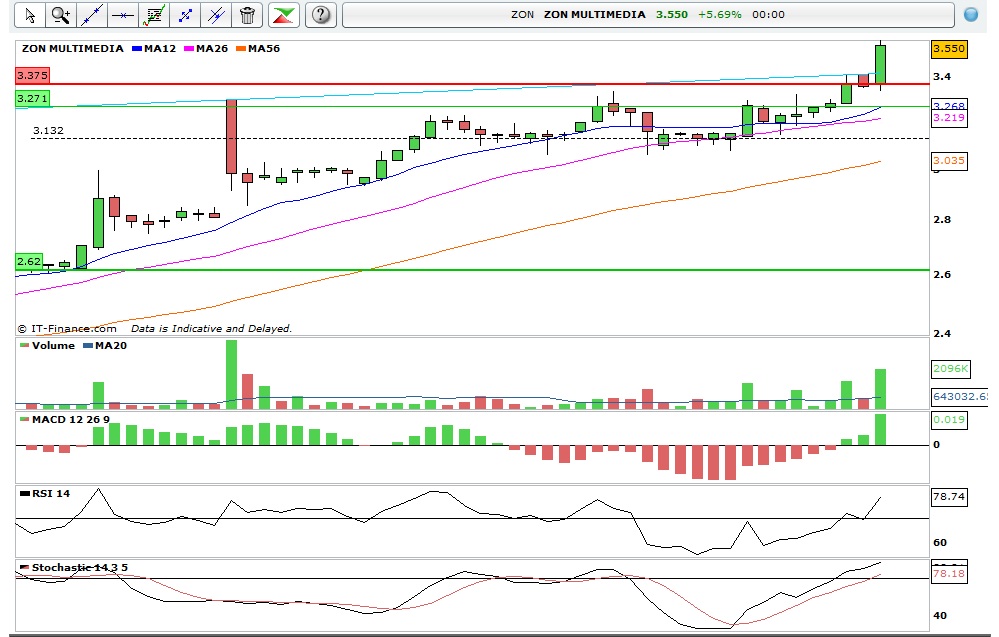Screen dimensions: 999x637
Task: Click the MACD 12 26 9 label
Action: click(65, 419)
